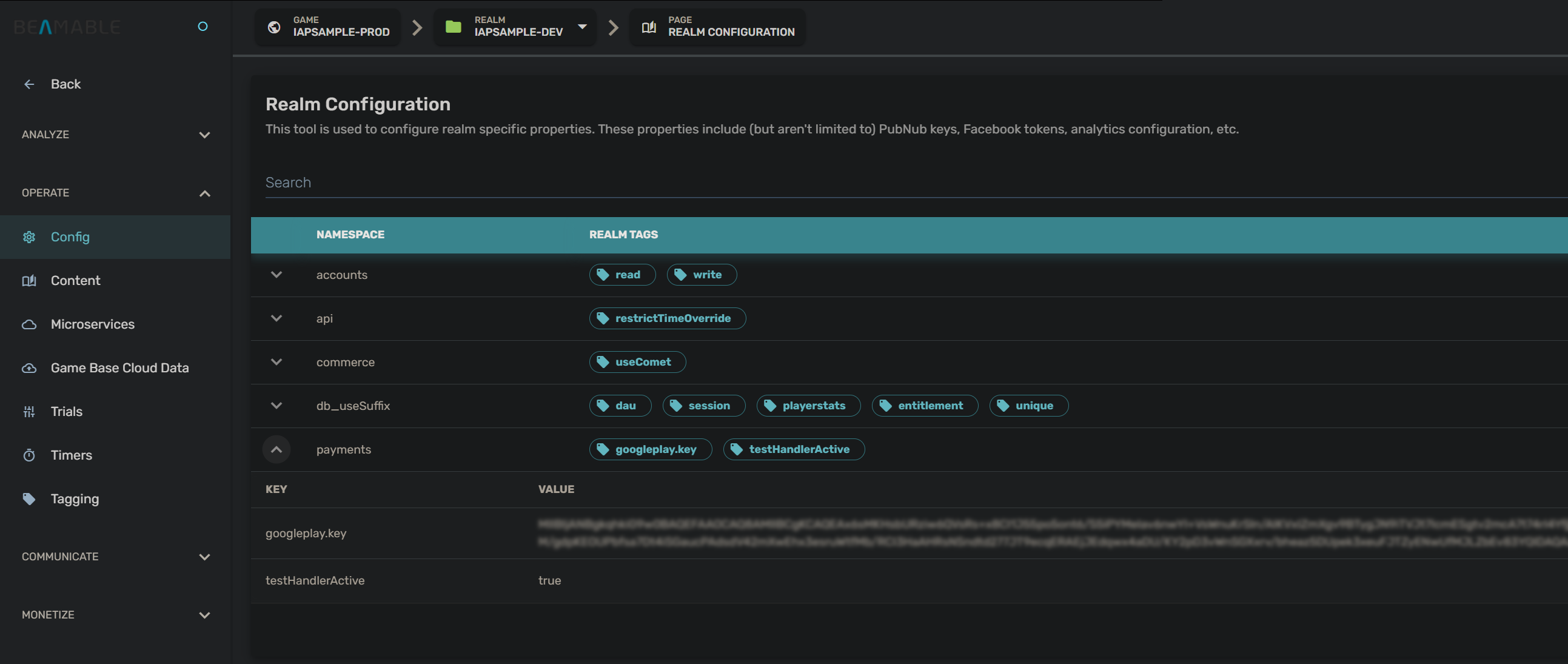Expand the commerce namespace row
This screenshot has height=664, width=1568.
tap(276, 362)
